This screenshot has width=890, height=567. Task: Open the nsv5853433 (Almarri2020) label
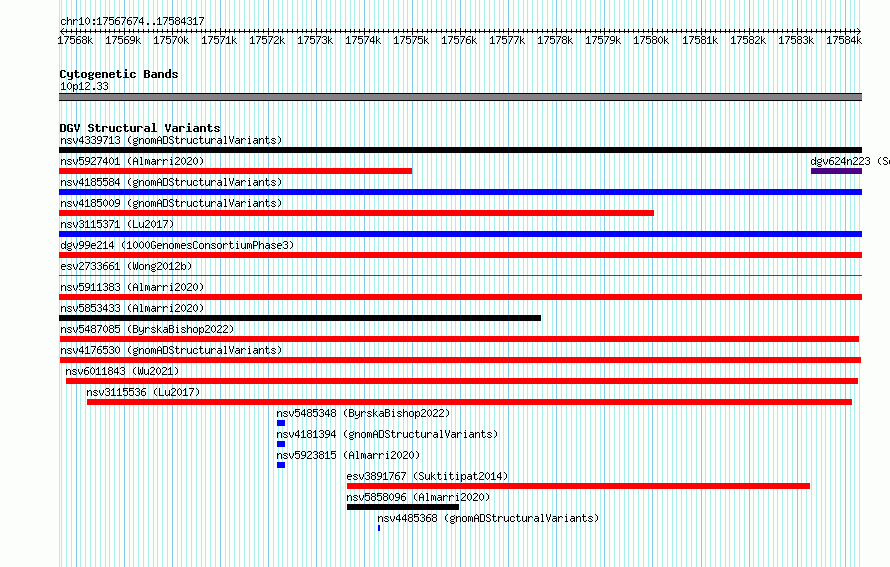pyautogui.click(x=132, y=308)
